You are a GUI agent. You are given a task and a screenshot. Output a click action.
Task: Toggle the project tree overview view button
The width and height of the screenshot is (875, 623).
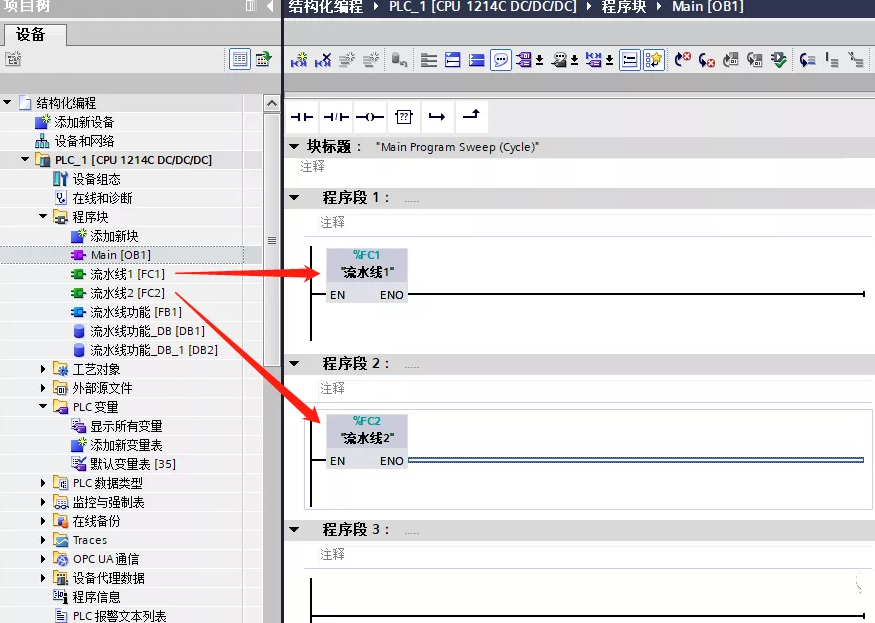click(240, 59)
